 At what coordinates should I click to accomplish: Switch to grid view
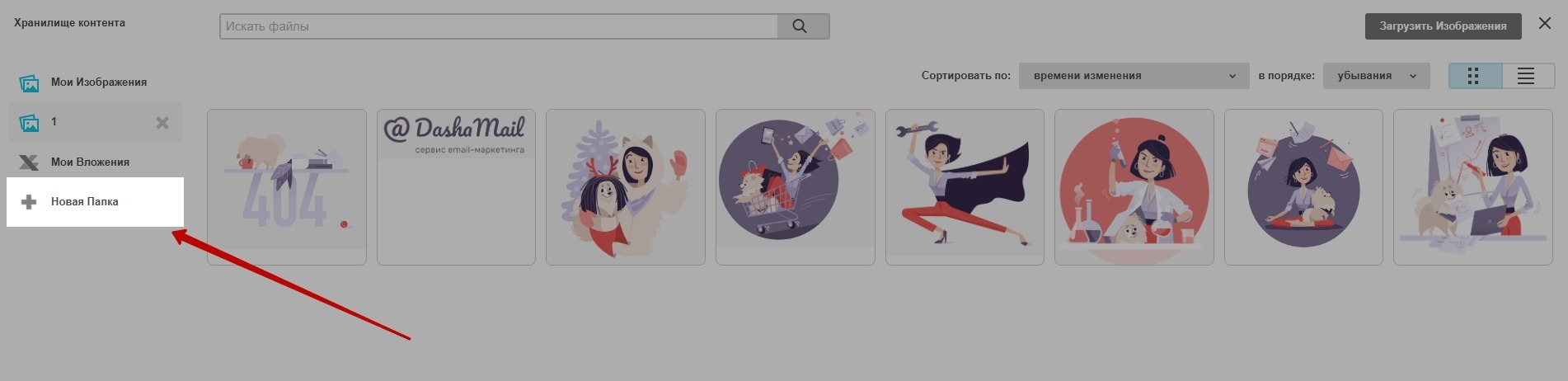point(1474,76)
